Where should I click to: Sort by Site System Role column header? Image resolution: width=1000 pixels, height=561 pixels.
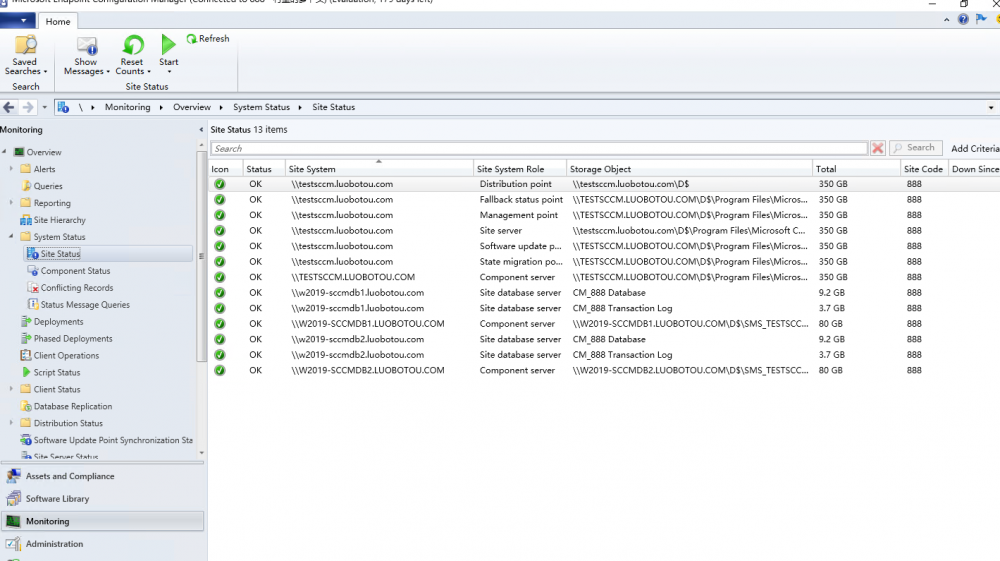tap(520, 169)
